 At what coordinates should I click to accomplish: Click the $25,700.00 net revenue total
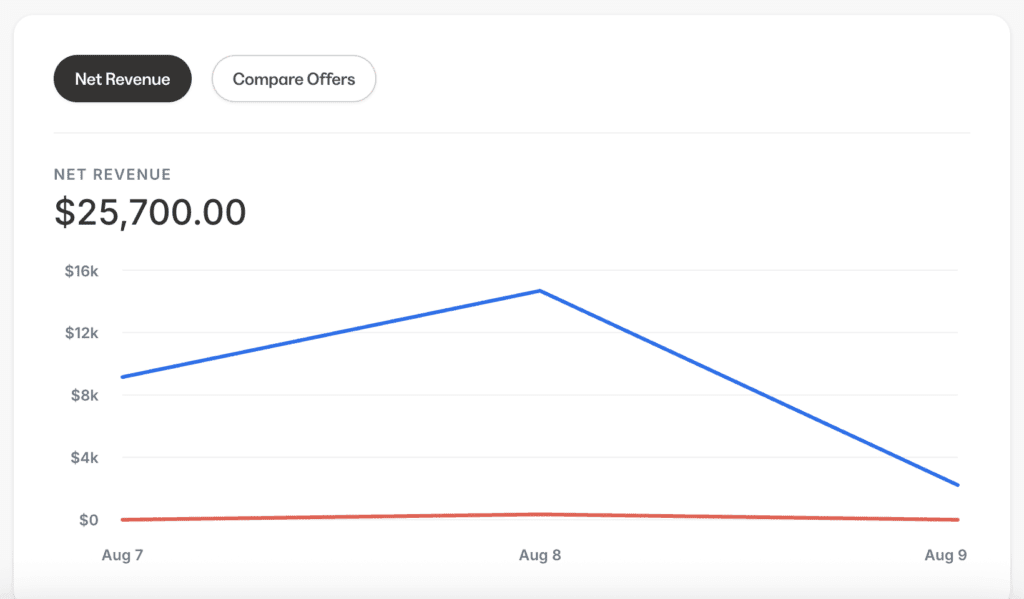[150, 212]
